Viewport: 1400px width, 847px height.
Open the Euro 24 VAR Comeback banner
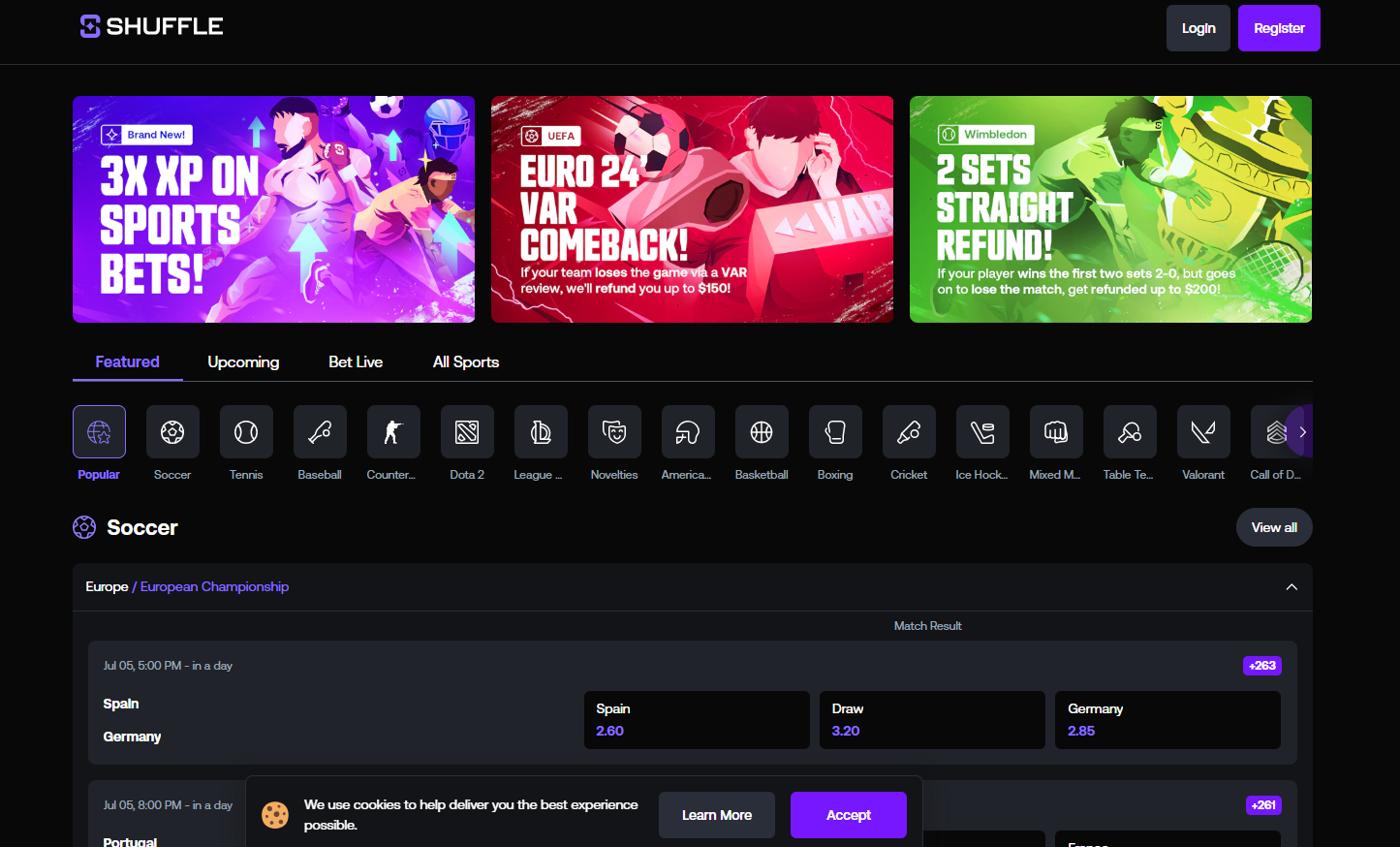pyautogui.click(x=692, y=209)
